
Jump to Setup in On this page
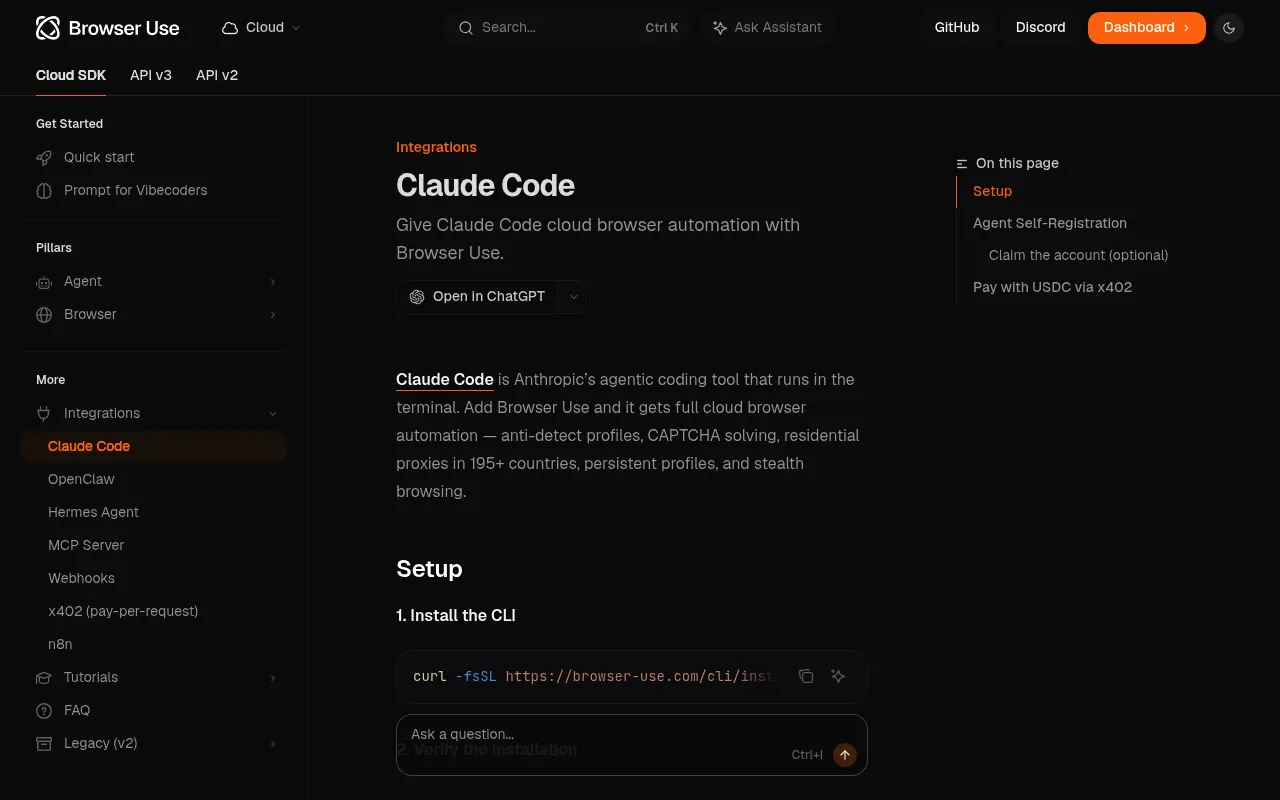click(993, 191)
